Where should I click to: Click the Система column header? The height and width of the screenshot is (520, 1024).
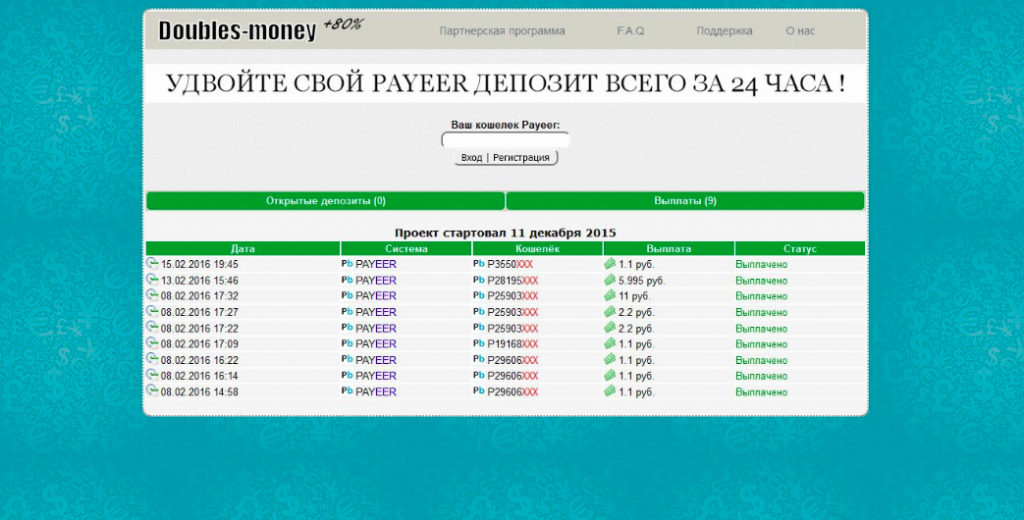[x=406, y=248]
